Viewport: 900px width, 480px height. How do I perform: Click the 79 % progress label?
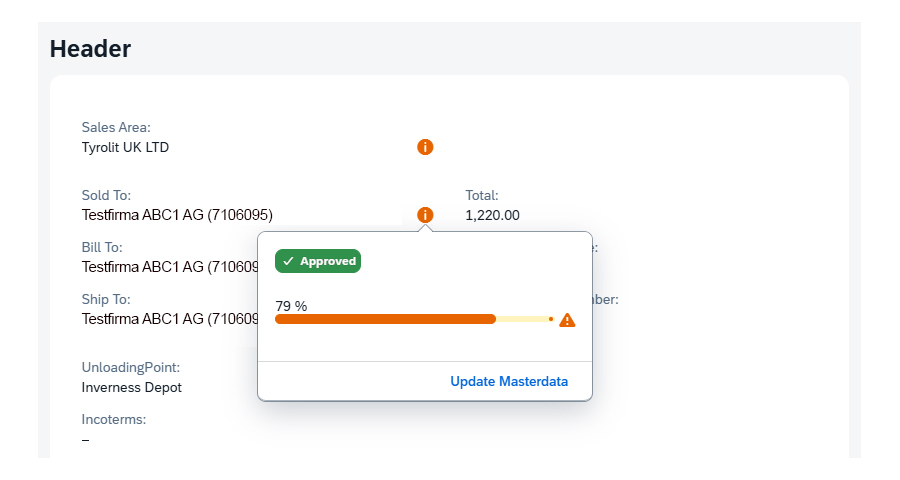click(291, 305)
